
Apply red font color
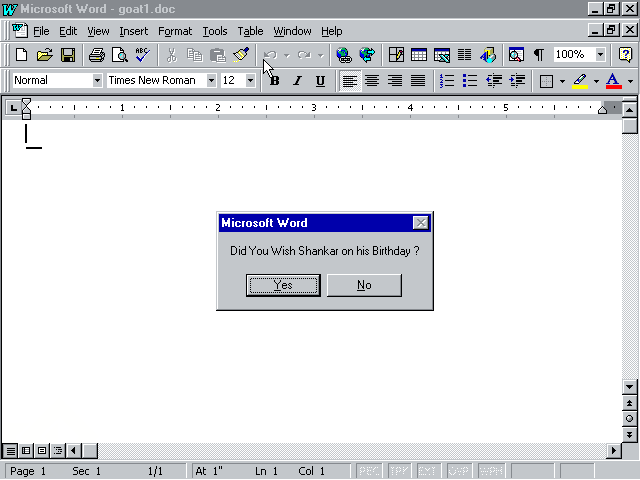click(613, 81)
